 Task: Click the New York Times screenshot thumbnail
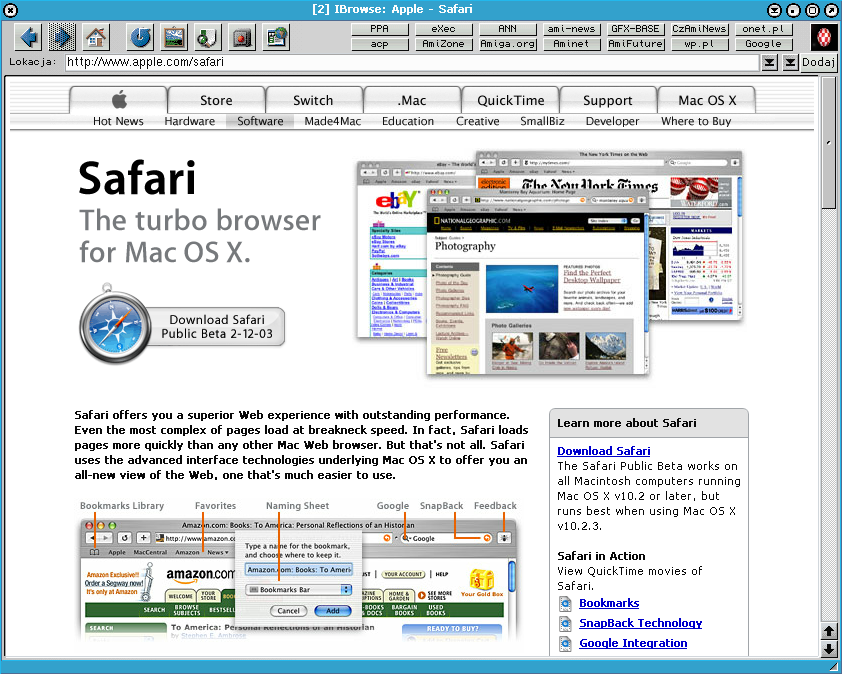(x=693, y=236)
